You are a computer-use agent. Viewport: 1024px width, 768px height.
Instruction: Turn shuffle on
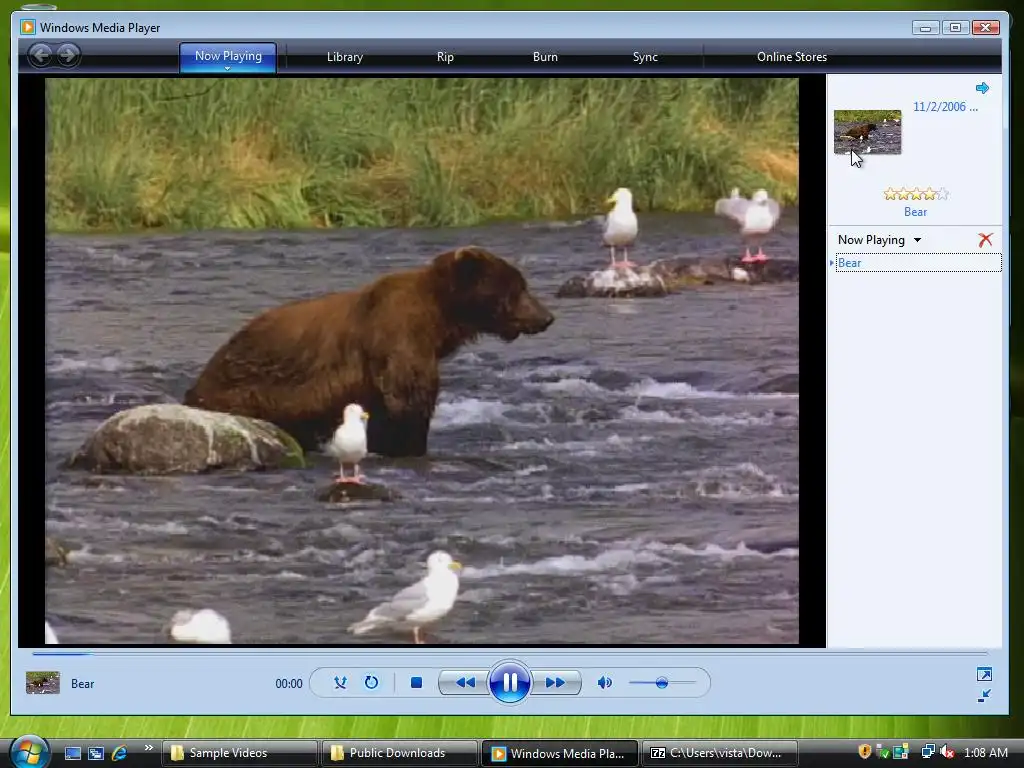(340, 682)
